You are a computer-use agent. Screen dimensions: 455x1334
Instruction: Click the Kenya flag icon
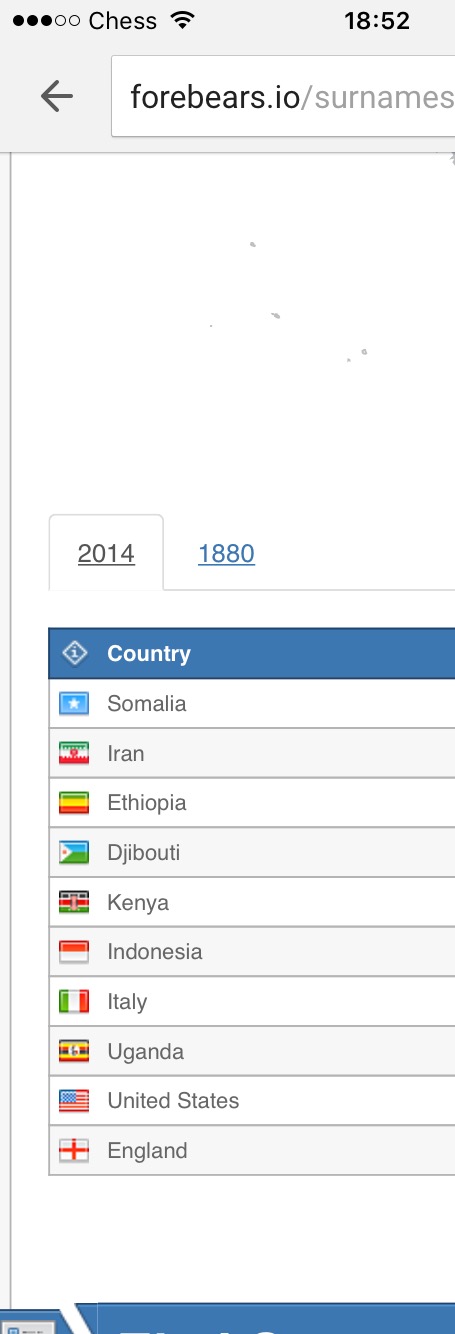[x=75, y=903]
